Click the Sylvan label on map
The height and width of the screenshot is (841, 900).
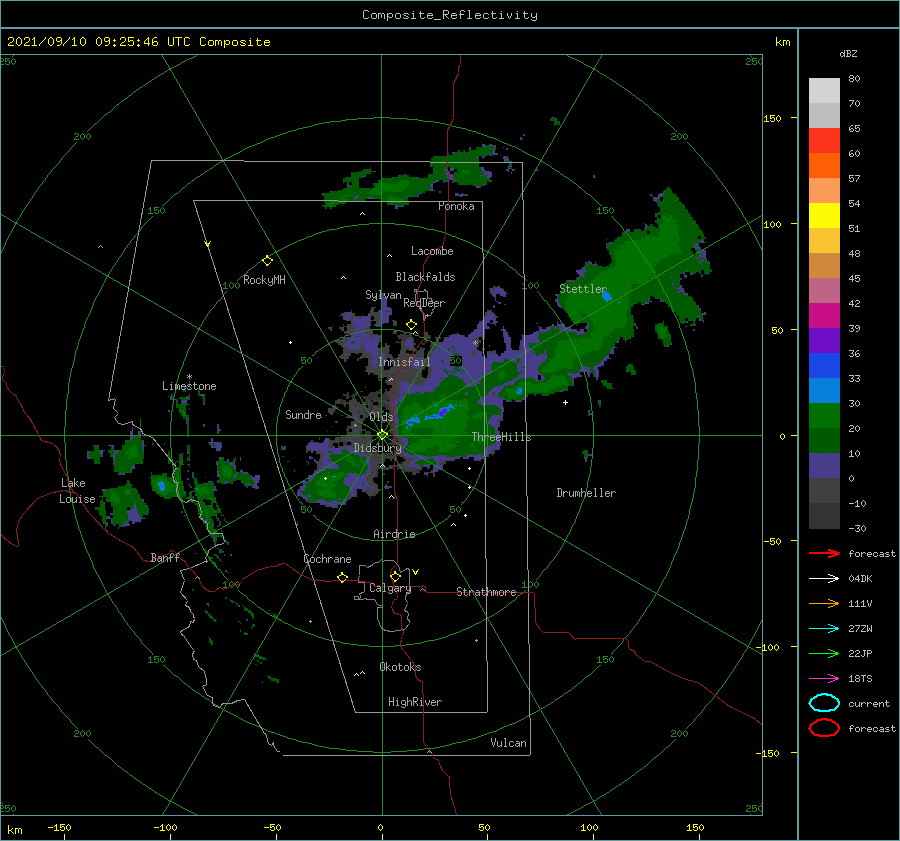(x=383, y=295)
